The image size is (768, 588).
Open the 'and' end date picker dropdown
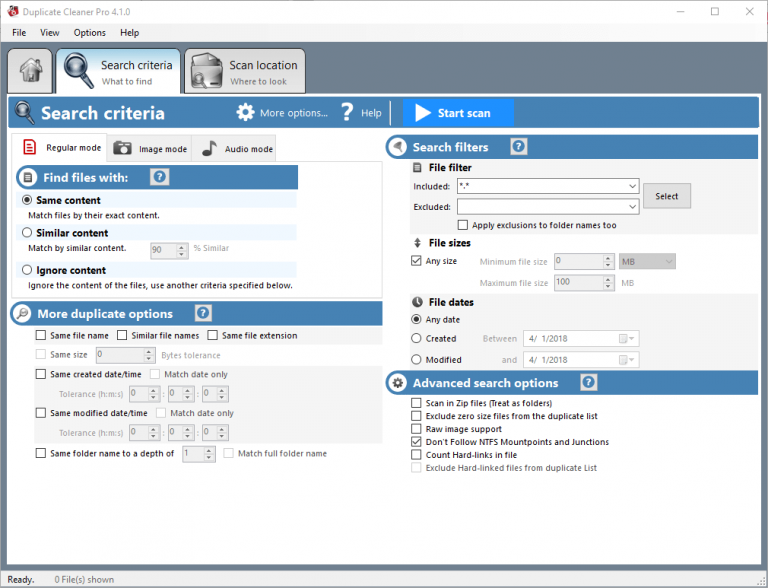pyautogui.click(x=626, y=360)
